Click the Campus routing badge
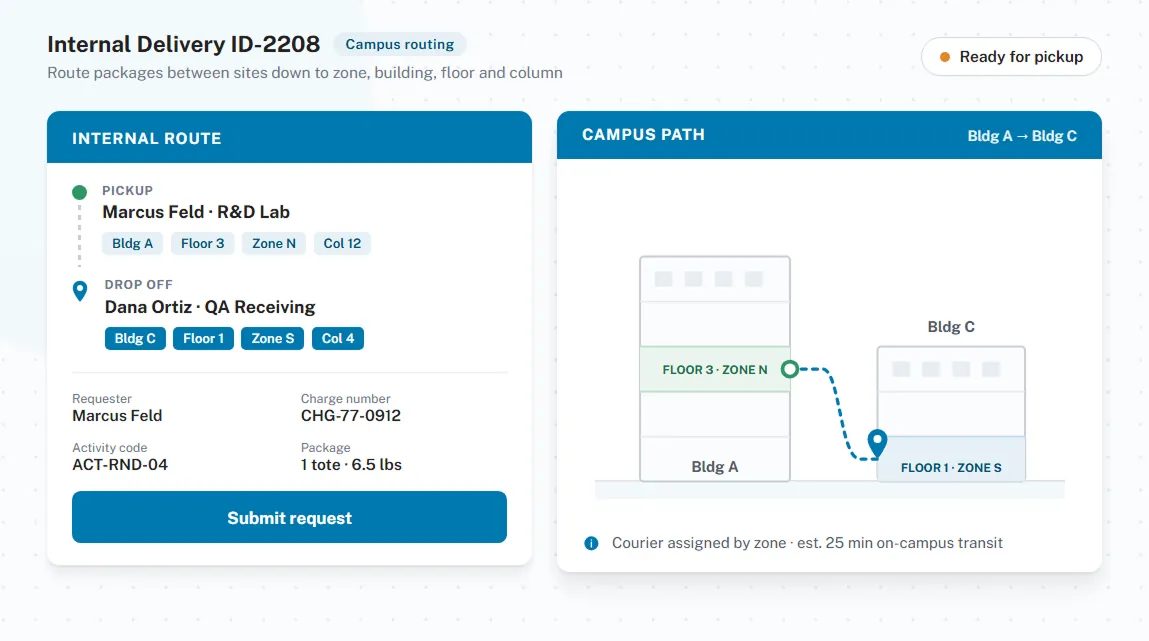The height and width of the screenshot is (641, 1149). (400, 45)
